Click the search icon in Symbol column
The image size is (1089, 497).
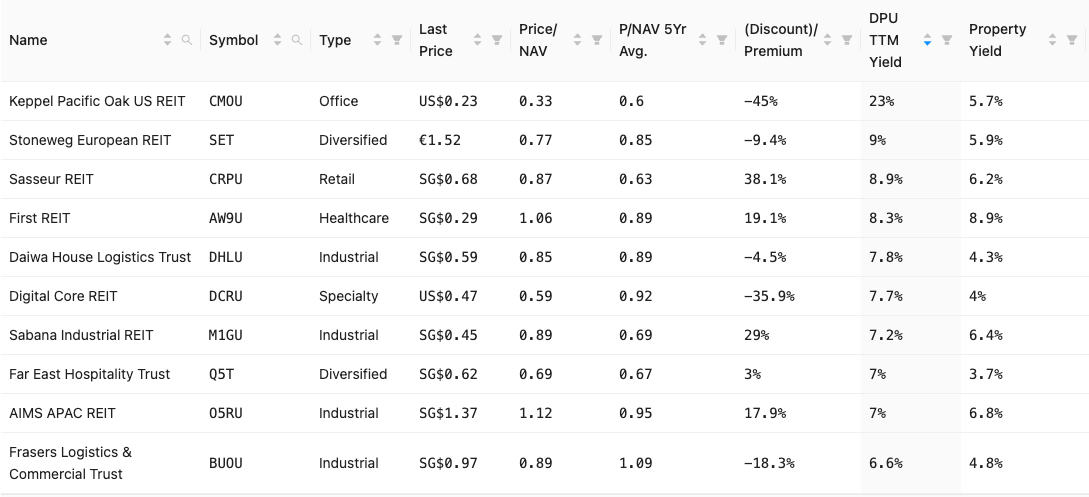pyautogui.click(x=296, y=40)
